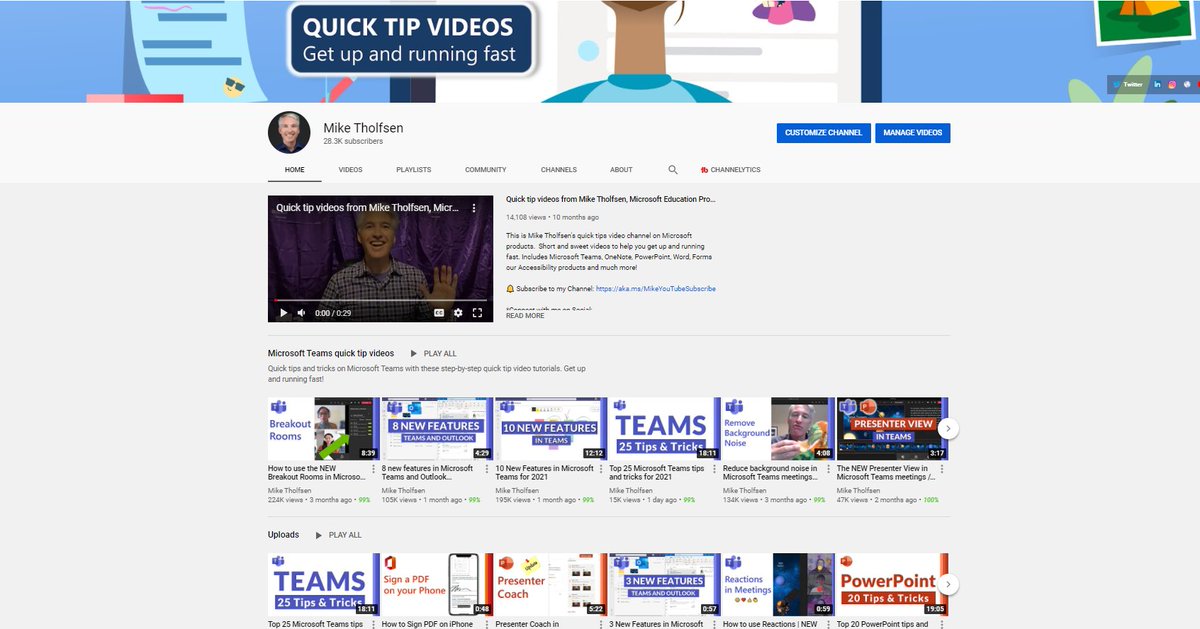The image size is (1200, 629).
Task: Click title 'Top 20 PowerPoint tips and'
Action: [x=883, y=624]
